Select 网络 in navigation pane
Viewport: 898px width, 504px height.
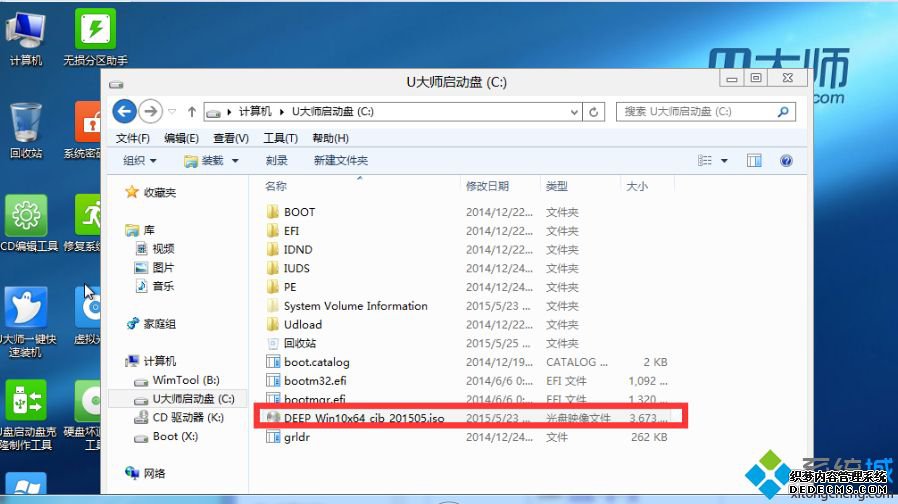point(145,473)
